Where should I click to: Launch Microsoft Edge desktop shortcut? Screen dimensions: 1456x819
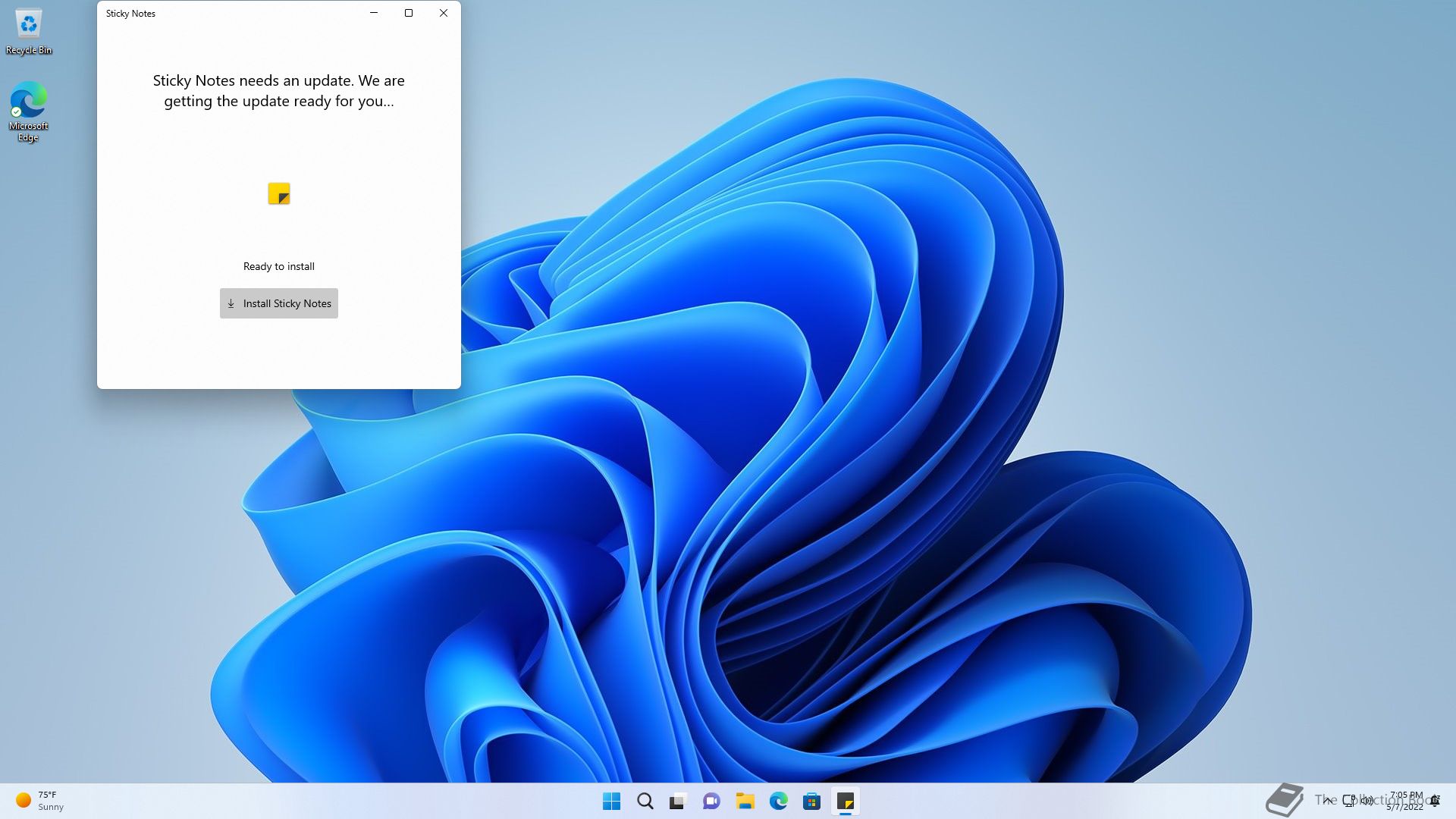click(x=28, y=101)
